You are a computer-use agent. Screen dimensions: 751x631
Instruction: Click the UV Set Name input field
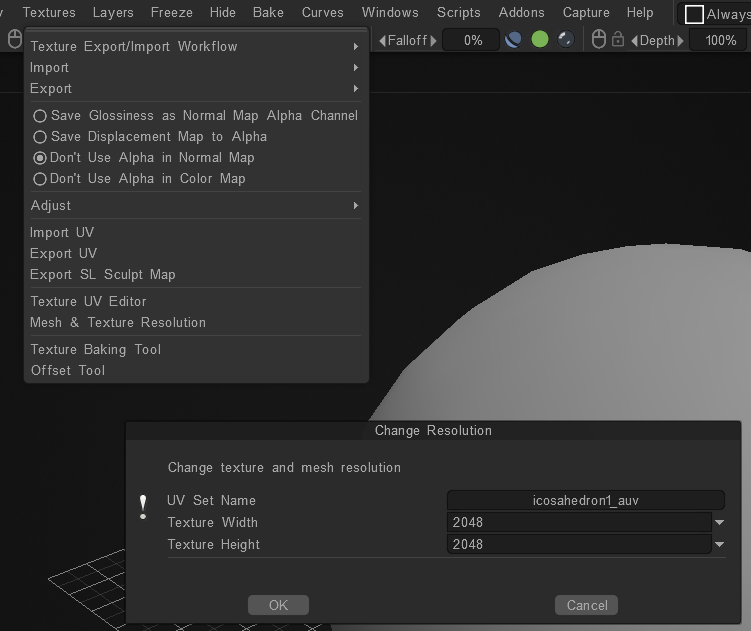(x=585, y=500)
